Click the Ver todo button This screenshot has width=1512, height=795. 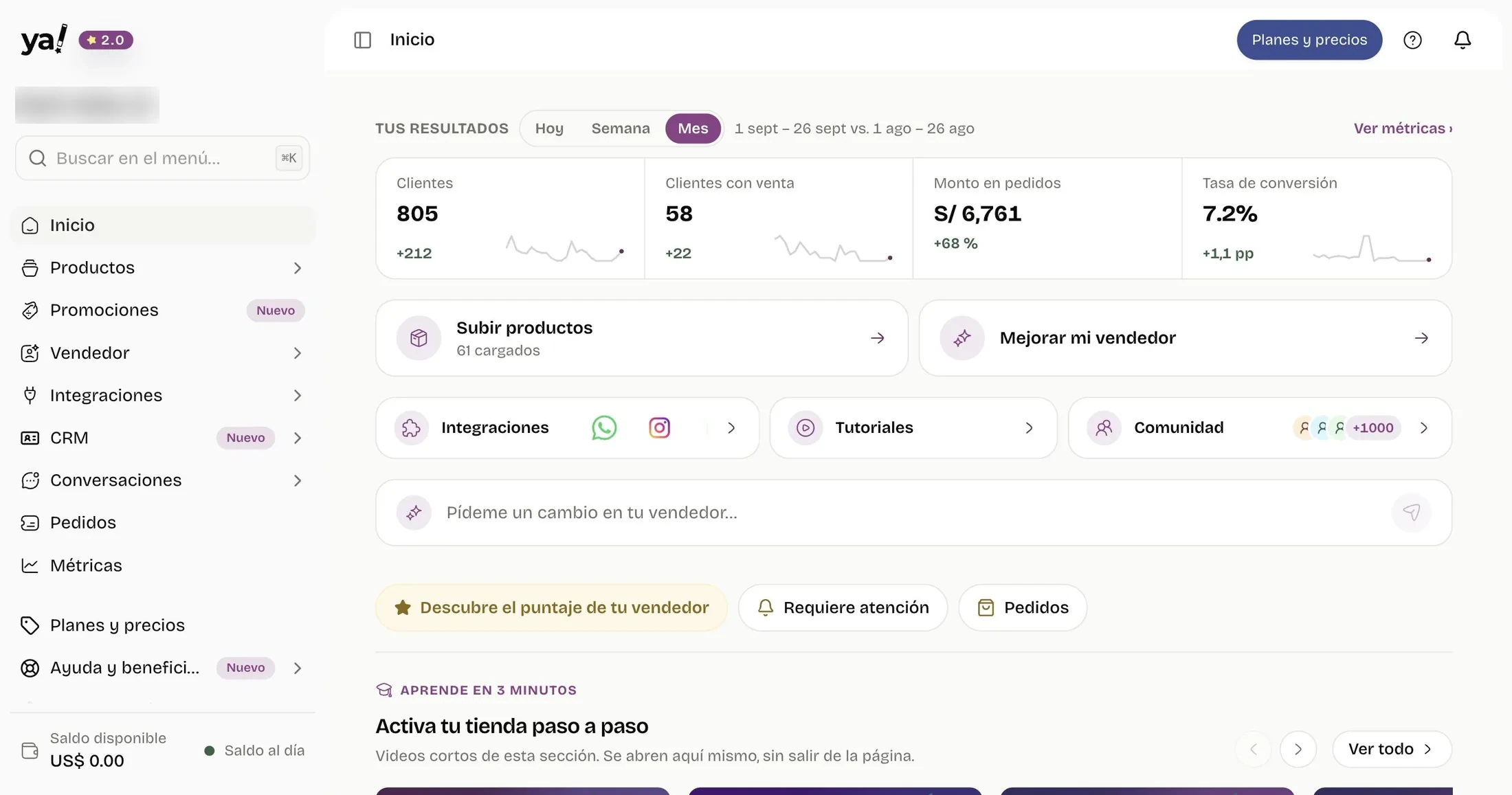click(x=1392, y=749)
